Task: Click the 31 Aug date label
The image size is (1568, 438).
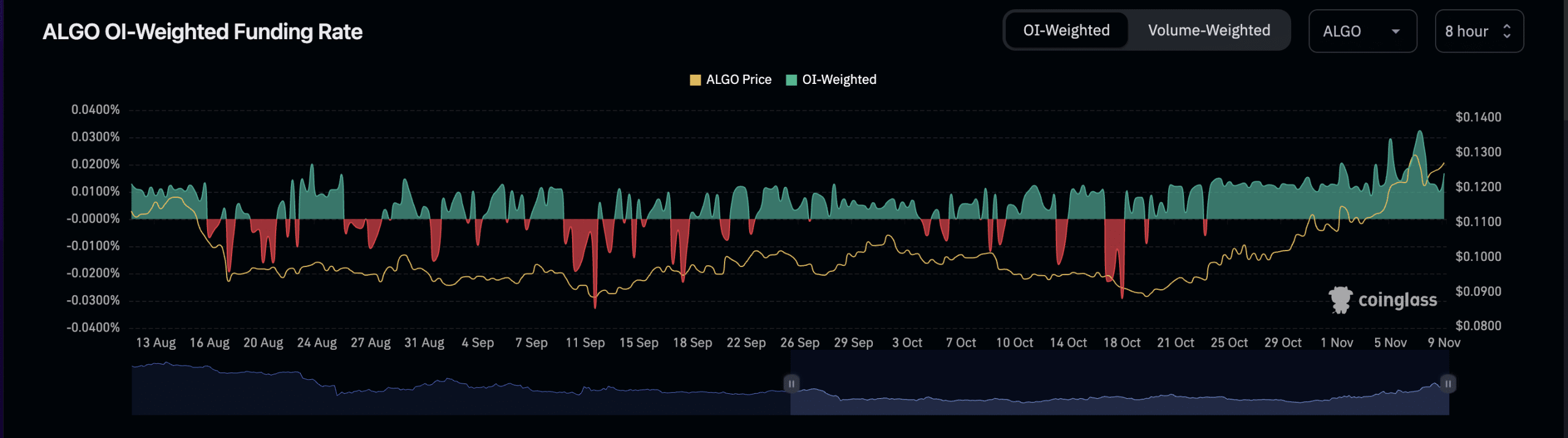Action: click(x=424, y=343)
